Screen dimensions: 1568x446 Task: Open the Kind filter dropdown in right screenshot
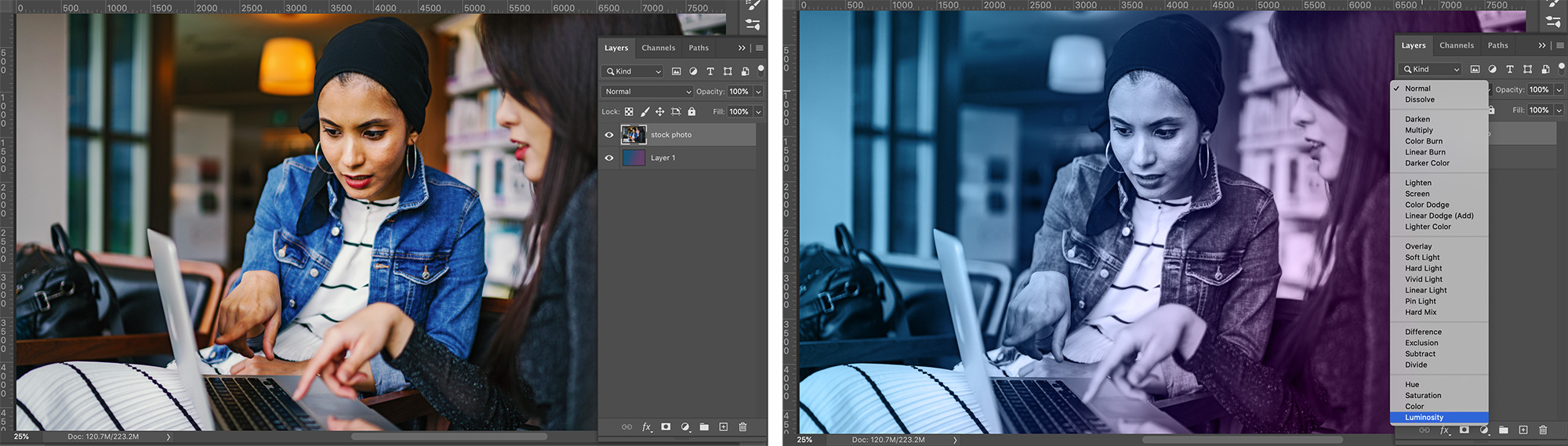coord(1431,69)
